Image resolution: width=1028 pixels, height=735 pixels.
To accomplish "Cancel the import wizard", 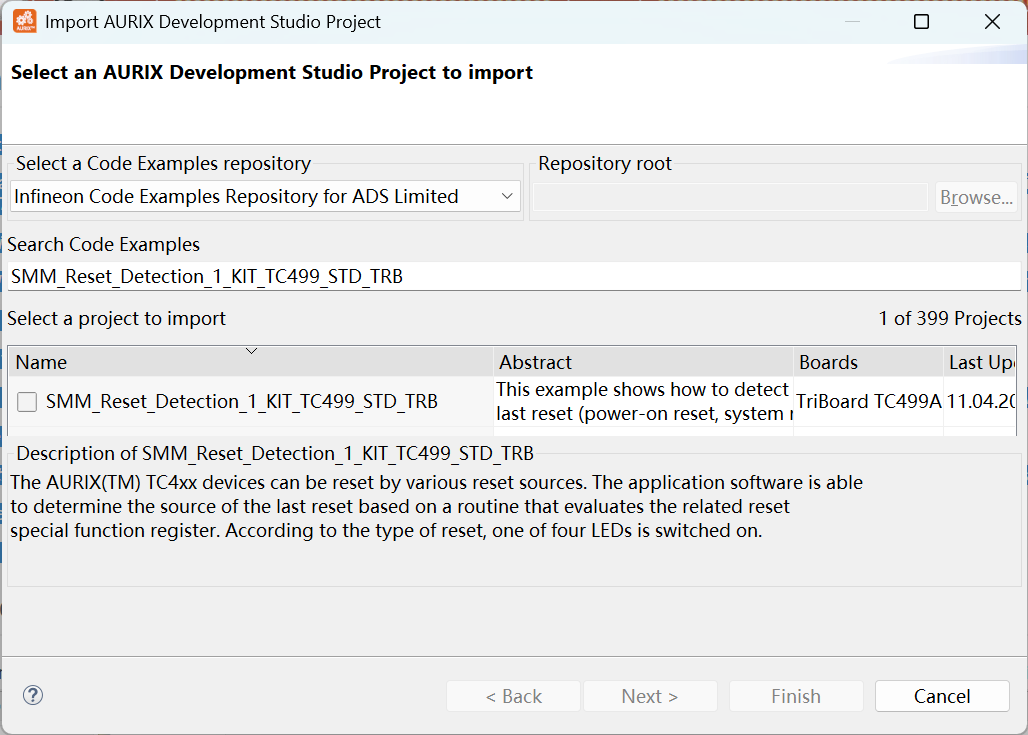I will click(942, 696).
